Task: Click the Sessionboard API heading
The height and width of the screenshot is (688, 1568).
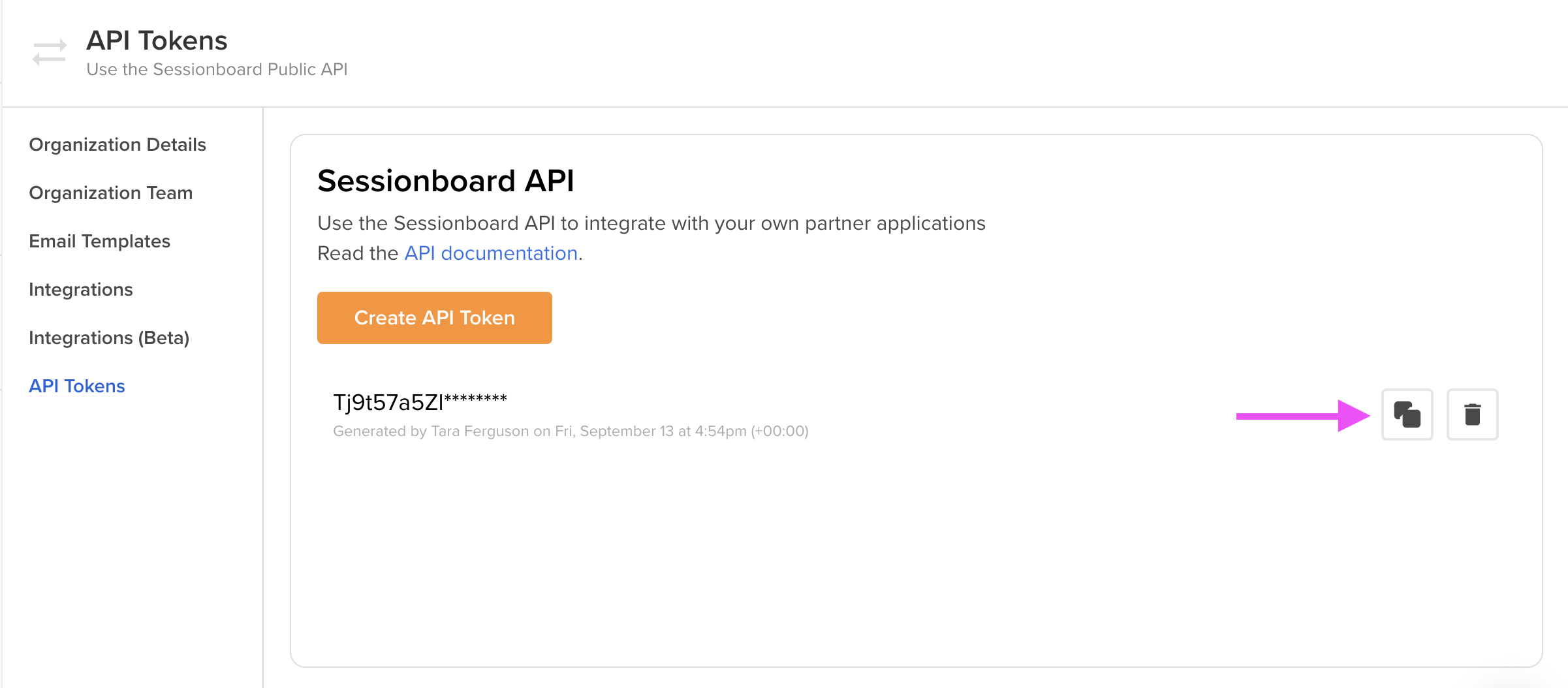Action: (446, 181)
